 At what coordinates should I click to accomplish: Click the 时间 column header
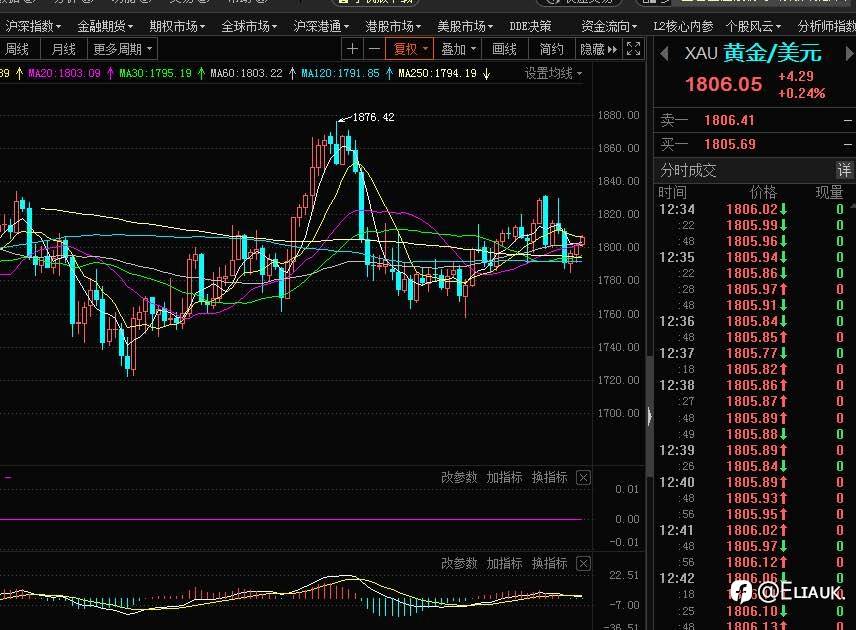coord(673,192)
